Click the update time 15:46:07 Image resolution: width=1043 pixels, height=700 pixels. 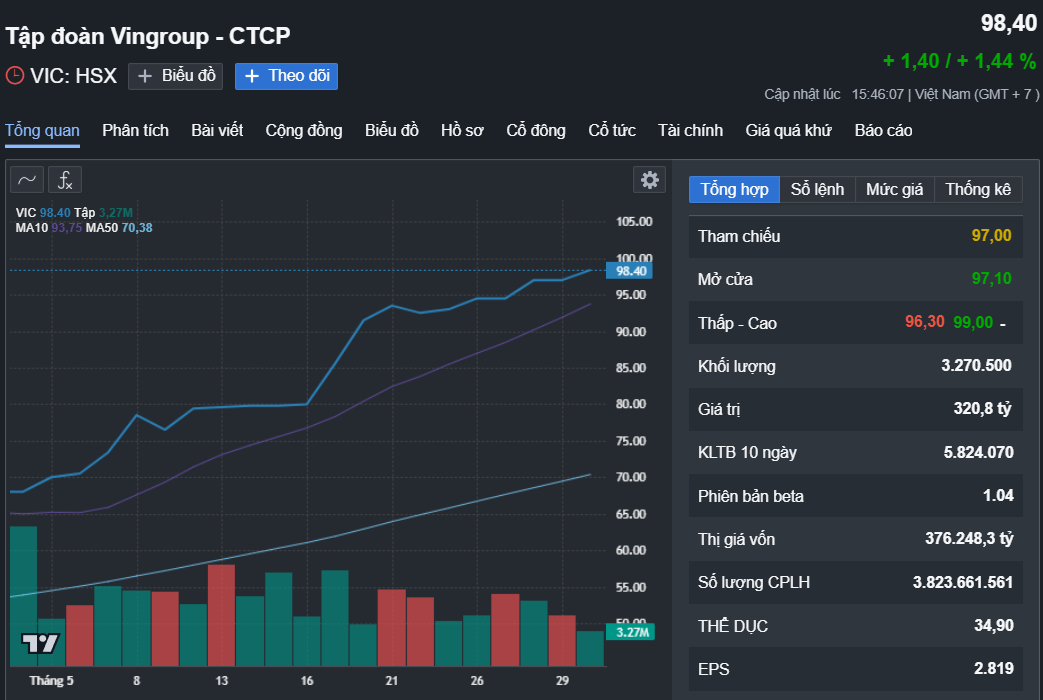877,94
